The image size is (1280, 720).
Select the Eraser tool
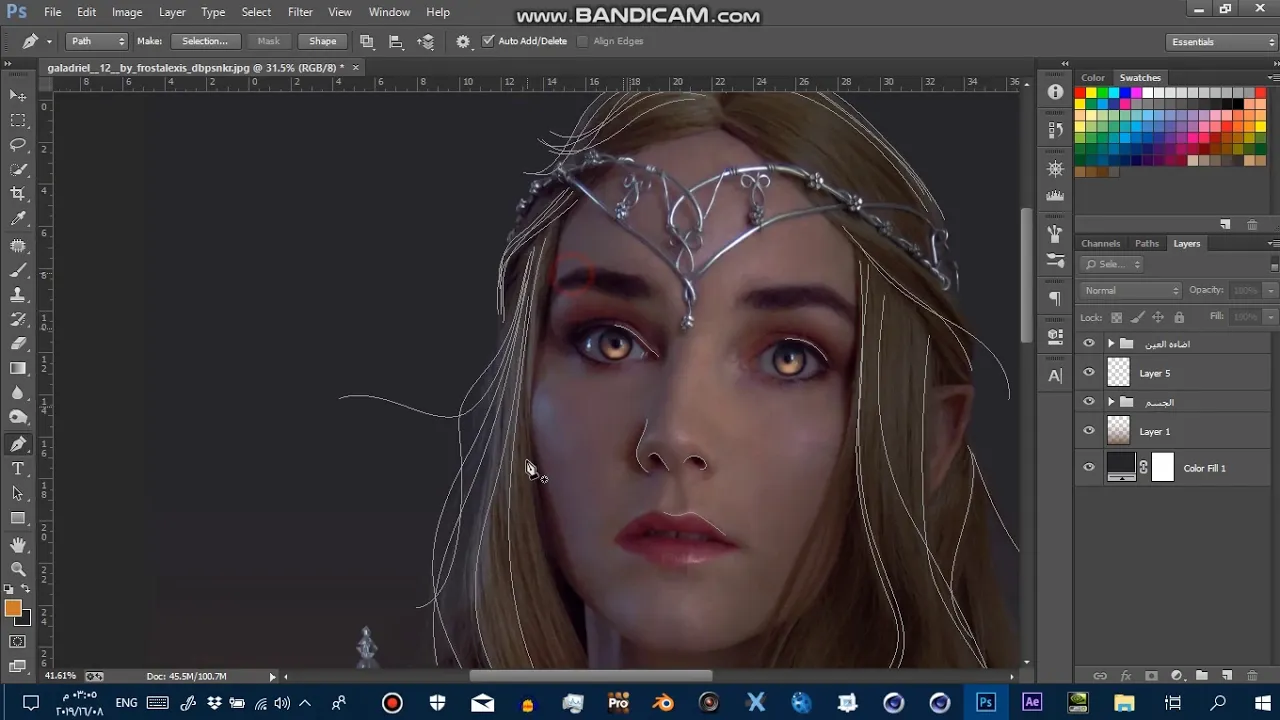[x=18, y=344]
